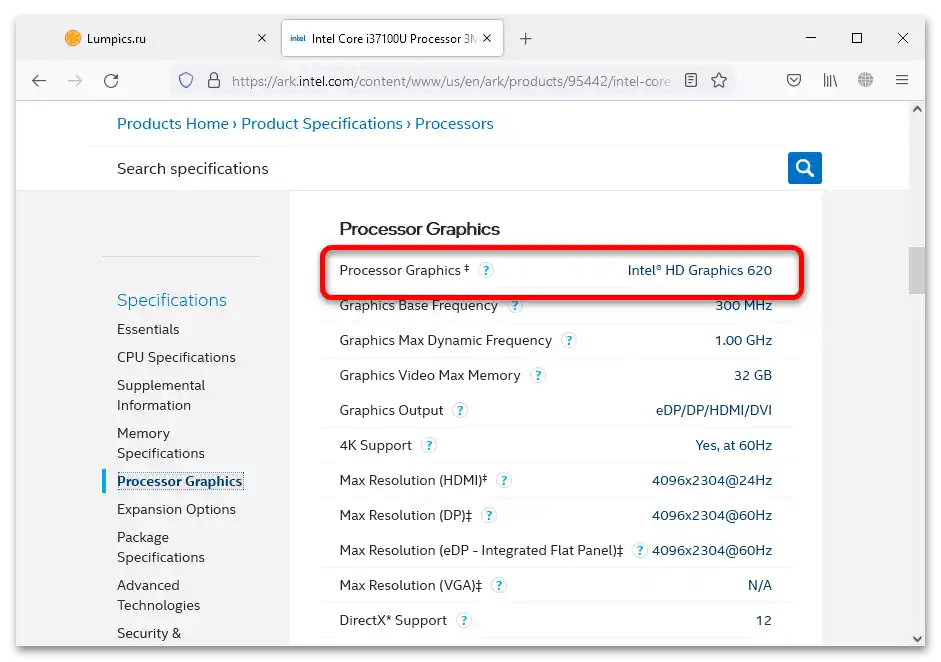Open Intel HD Graphics 620 link
Viewport: 941px width, 662px height.
point(700,271)
